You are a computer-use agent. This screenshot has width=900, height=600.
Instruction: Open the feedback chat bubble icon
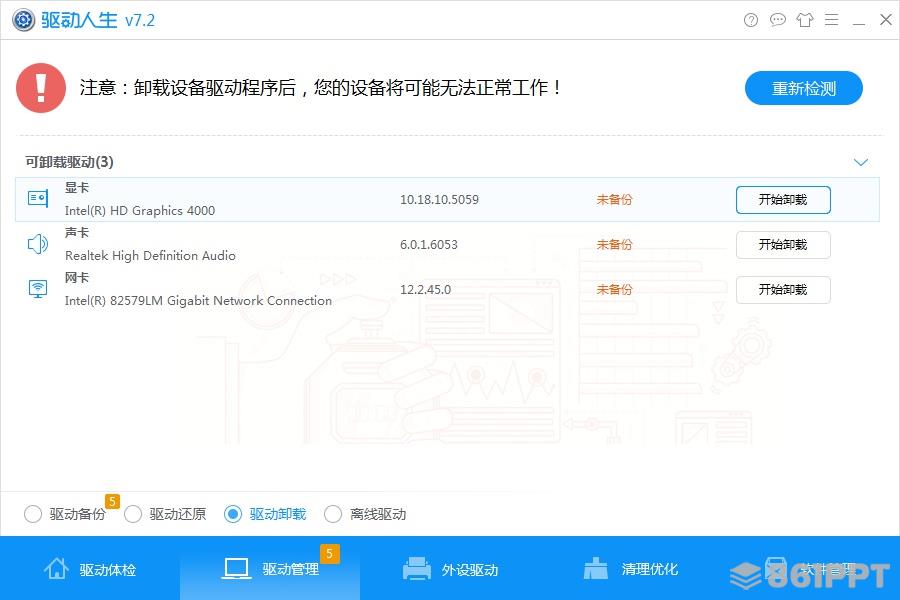tap(778, 20)
